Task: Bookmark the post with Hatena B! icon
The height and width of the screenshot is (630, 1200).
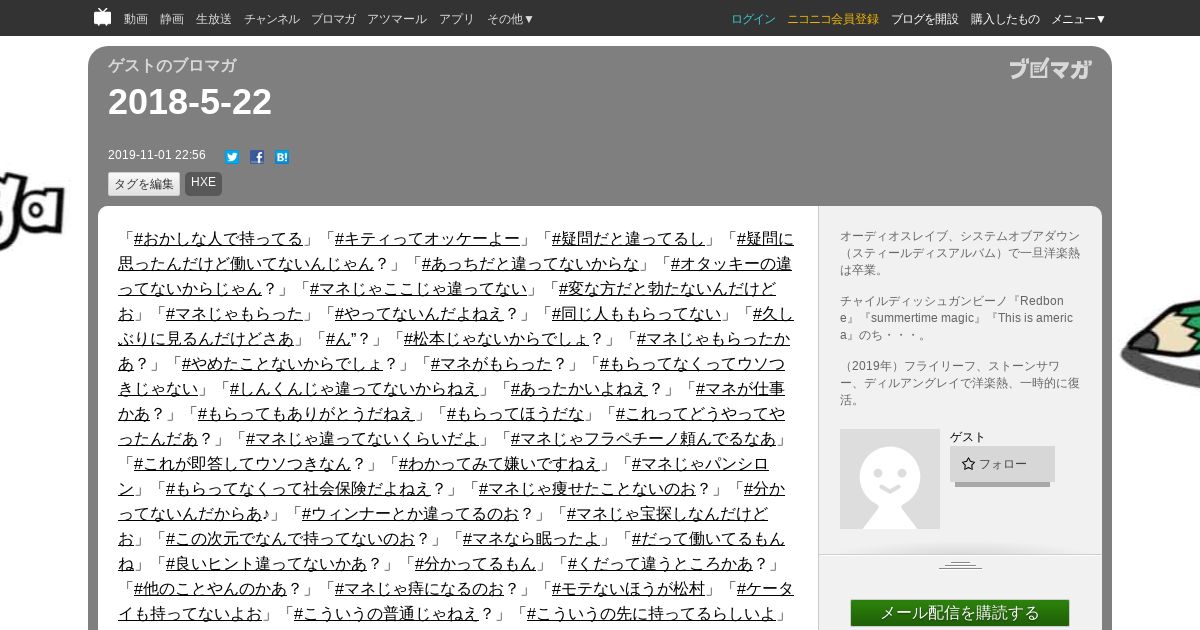Action: [x=282, y=157]
